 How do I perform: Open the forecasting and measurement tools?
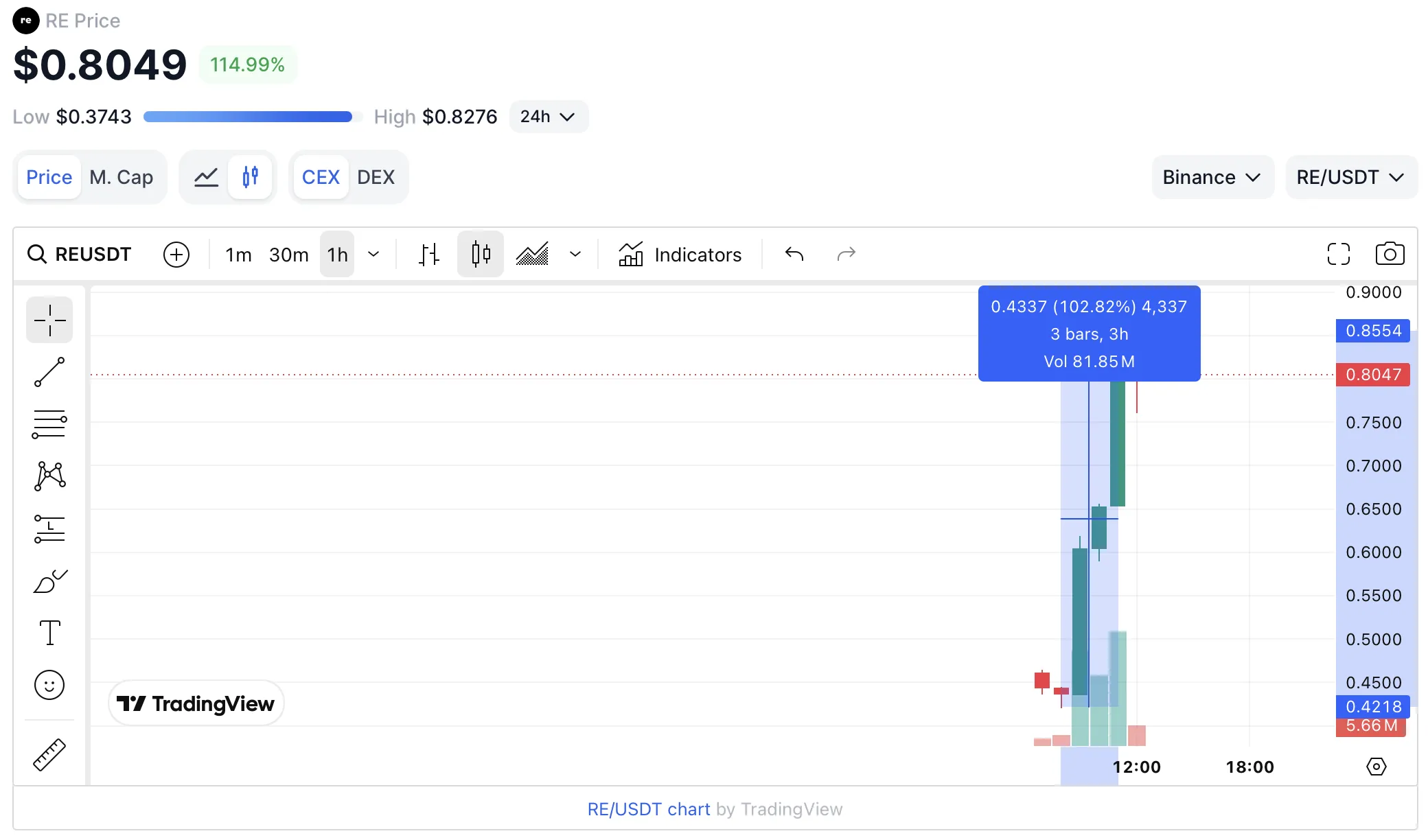(49, 528)
